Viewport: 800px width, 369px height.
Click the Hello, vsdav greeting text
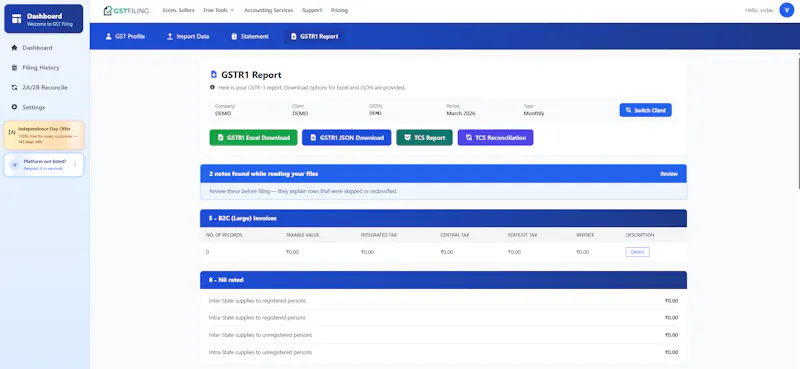(759, 10)
